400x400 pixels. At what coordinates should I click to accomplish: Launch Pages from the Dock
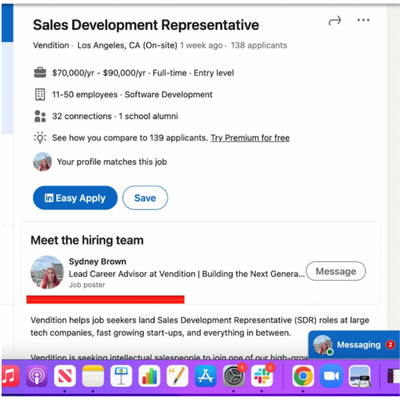coord(177,376)
